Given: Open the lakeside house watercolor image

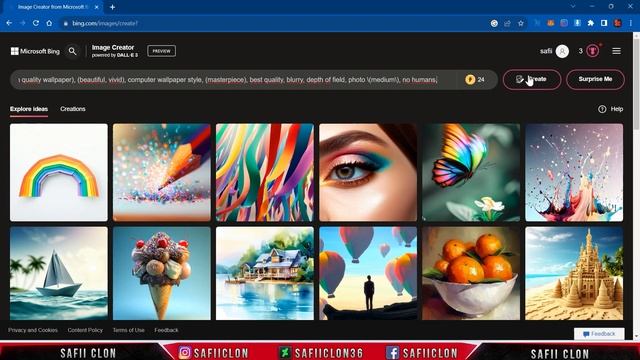Looking at the screenshot, I should click(x=265, y=273).
